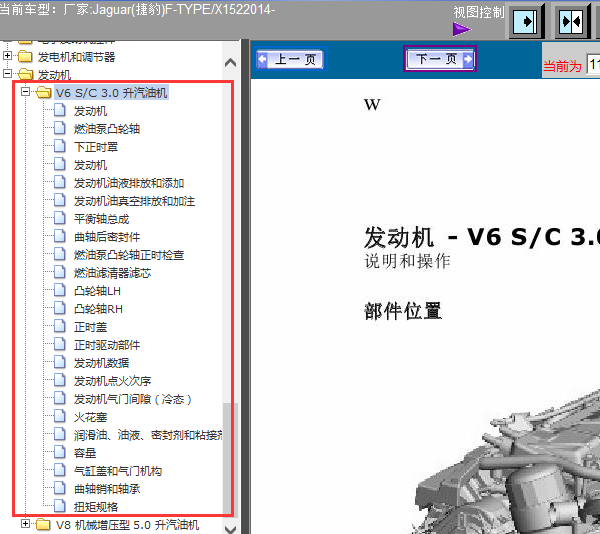This screenshot has width=600, height=534.
Task: Open the 润滑油、油液、密封剂 document
Action: pyautogui.click(x=148, y=435)
